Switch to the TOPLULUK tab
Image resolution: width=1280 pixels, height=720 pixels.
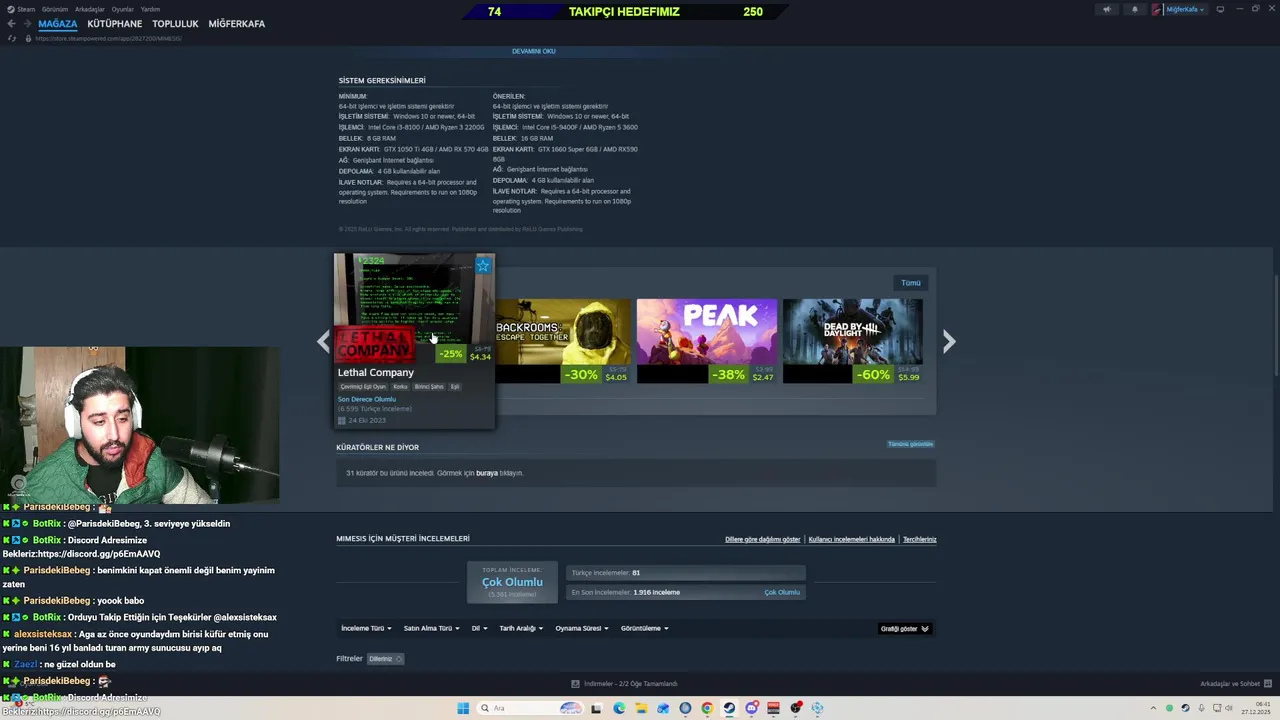pyautogui.click(x=175, y=24)
